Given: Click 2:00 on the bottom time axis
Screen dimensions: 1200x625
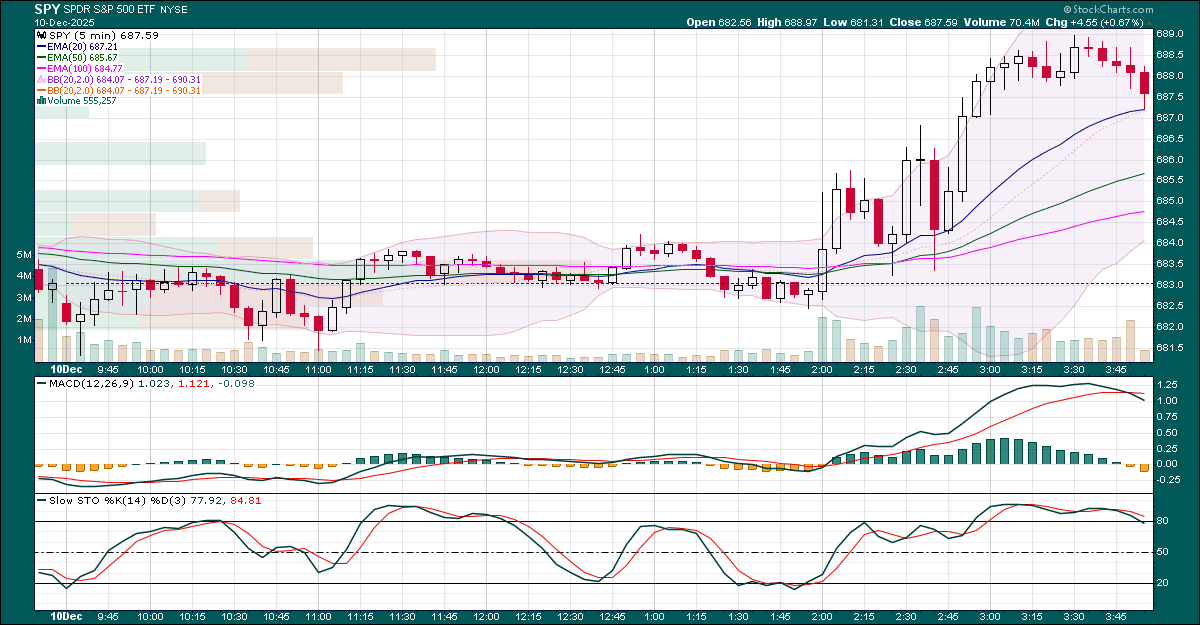Looking at the screenshot, I should [x=822, y=618].
